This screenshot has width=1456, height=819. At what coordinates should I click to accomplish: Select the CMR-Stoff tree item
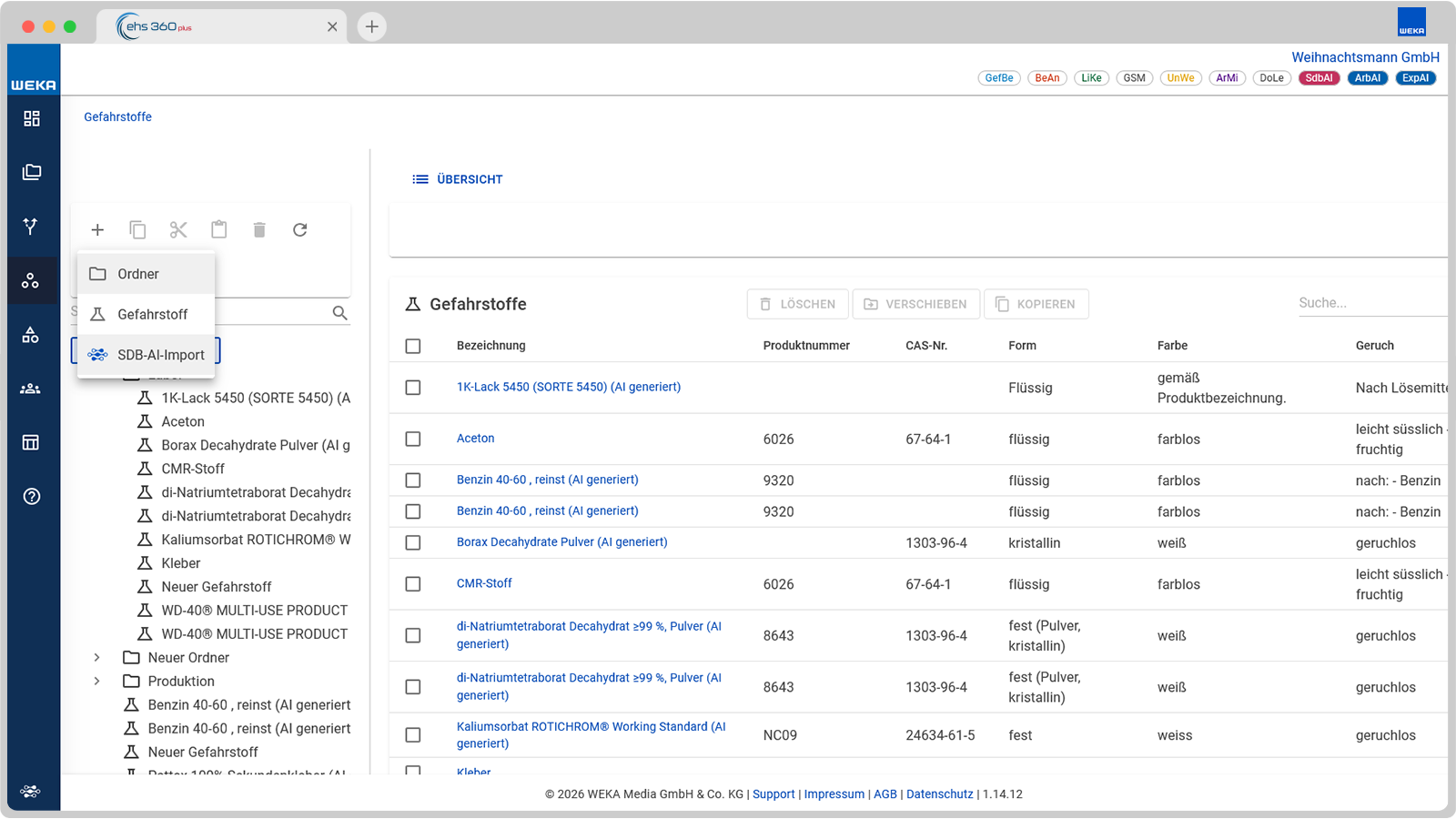click(x=193, y=469)
